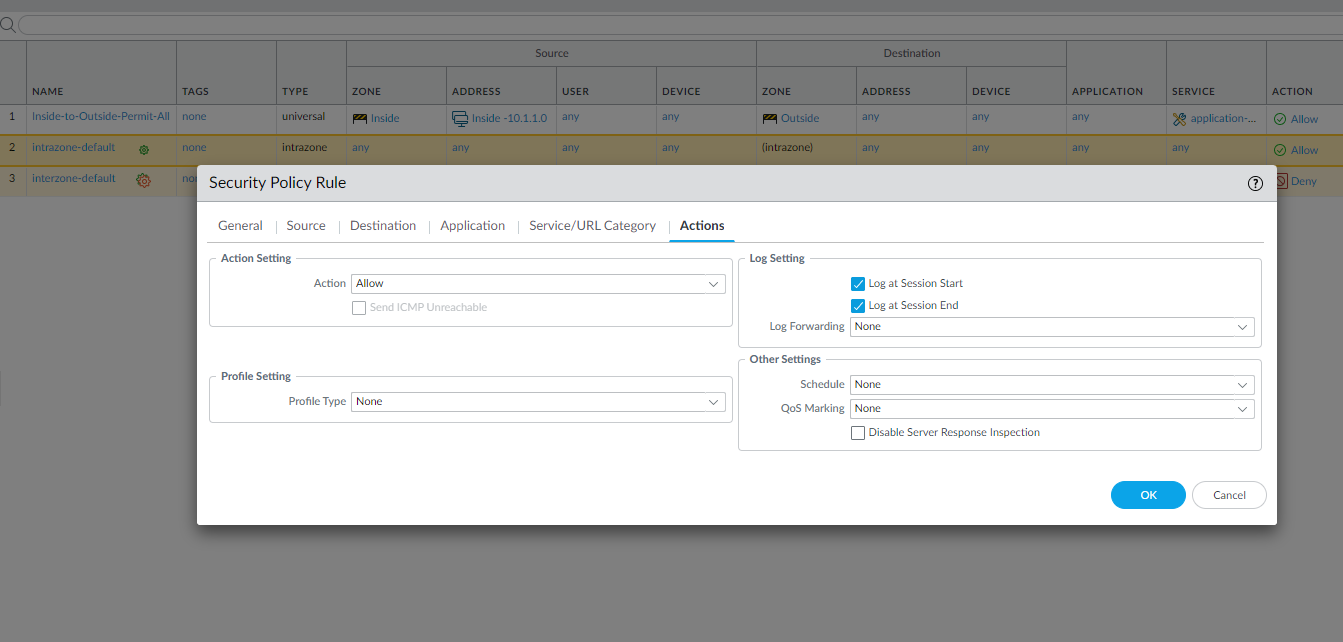This screenshot has width=1343, height=642.
Task: Click the address object icon for Inside -10.1.1.0
Action: click(x=460, y=118)
